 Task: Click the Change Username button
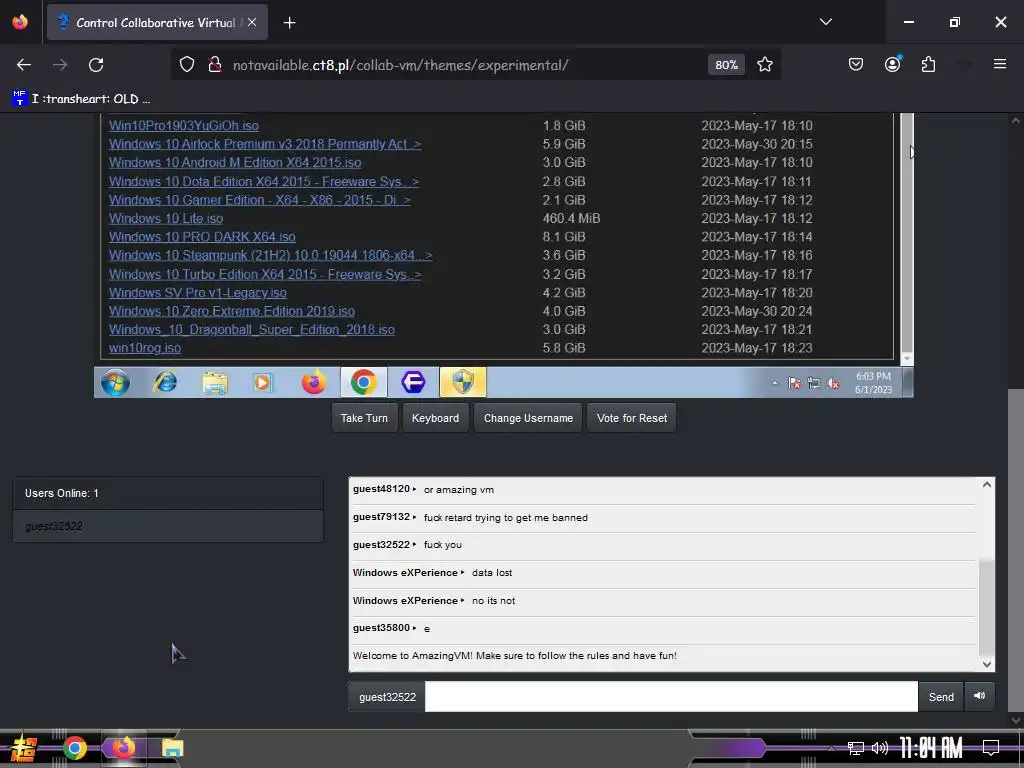click(x=528, y=418)
